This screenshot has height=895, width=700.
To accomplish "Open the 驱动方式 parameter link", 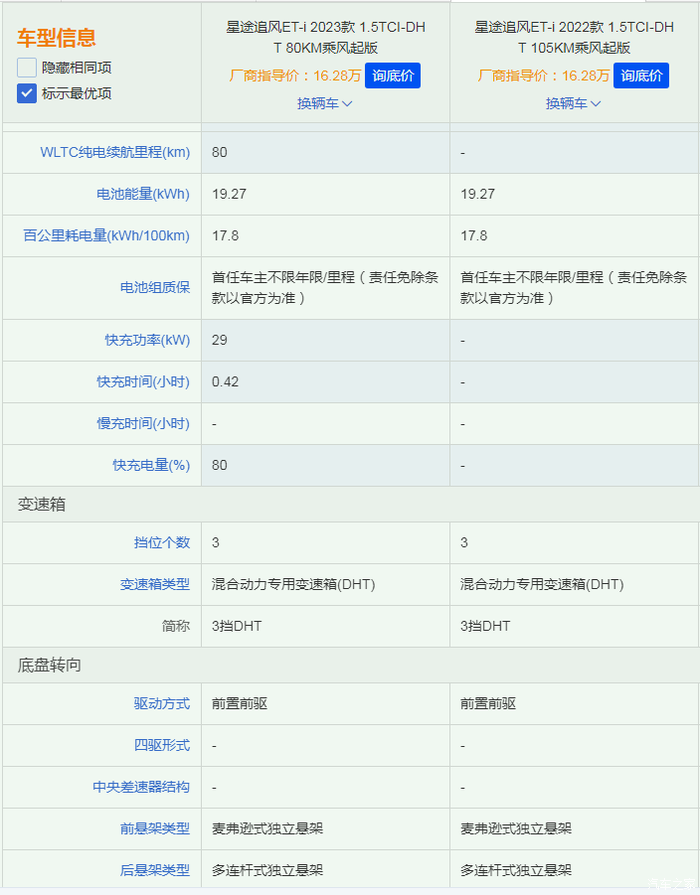I will 162,704.
